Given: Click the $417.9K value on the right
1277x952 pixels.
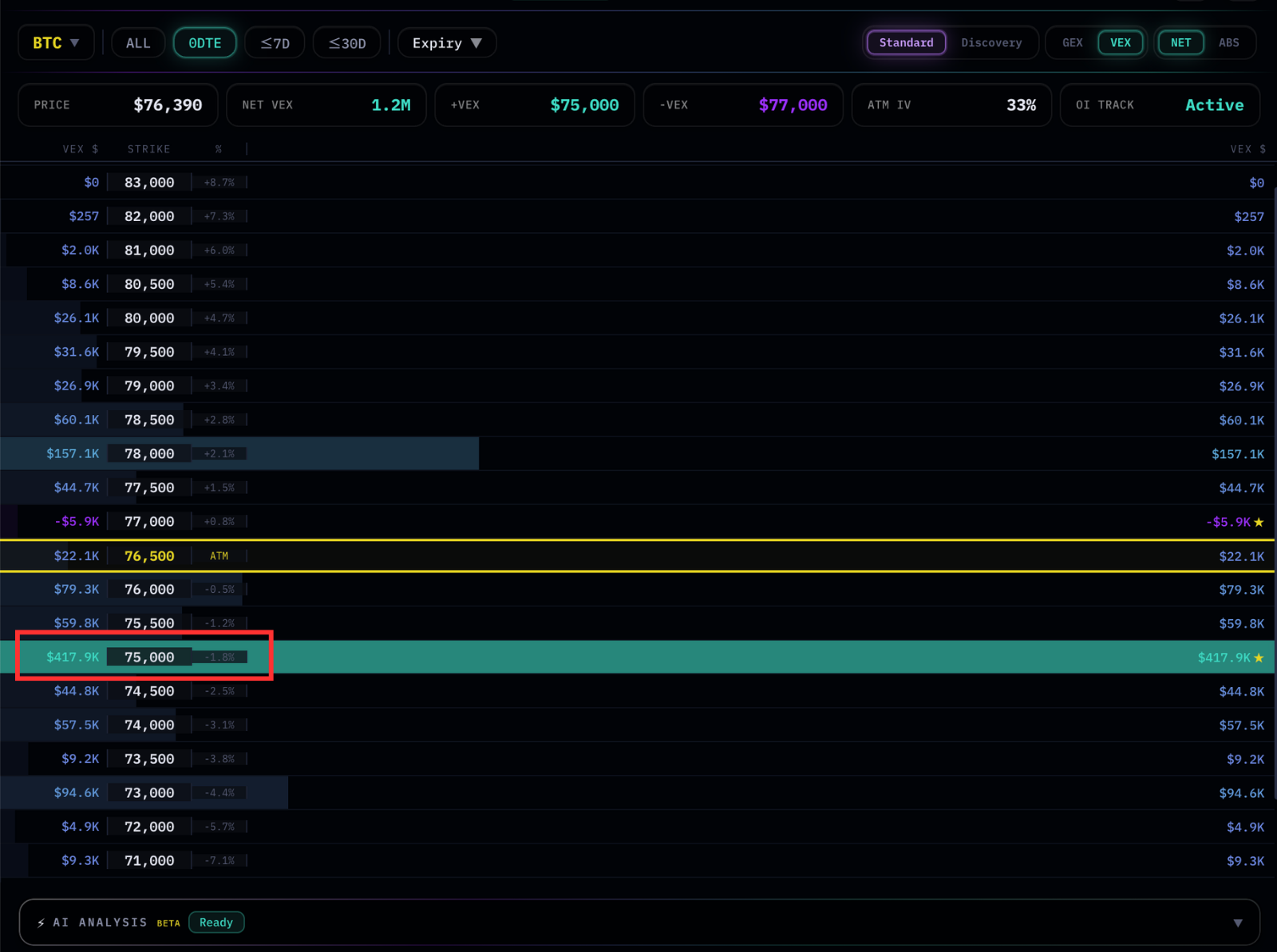Looking at the screenshot, I should pyautogui.click(x=1224, y=658).
